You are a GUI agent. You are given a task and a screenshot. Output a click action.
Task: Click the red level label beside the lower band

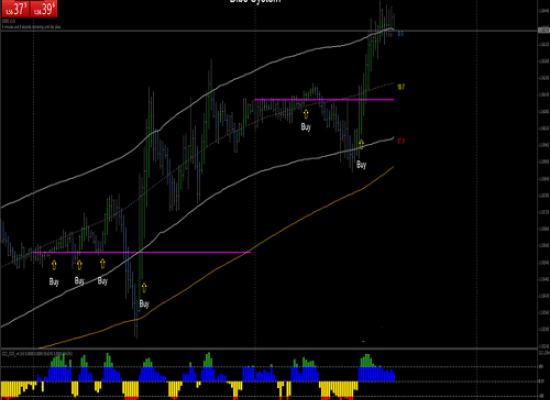coord(401,141)
